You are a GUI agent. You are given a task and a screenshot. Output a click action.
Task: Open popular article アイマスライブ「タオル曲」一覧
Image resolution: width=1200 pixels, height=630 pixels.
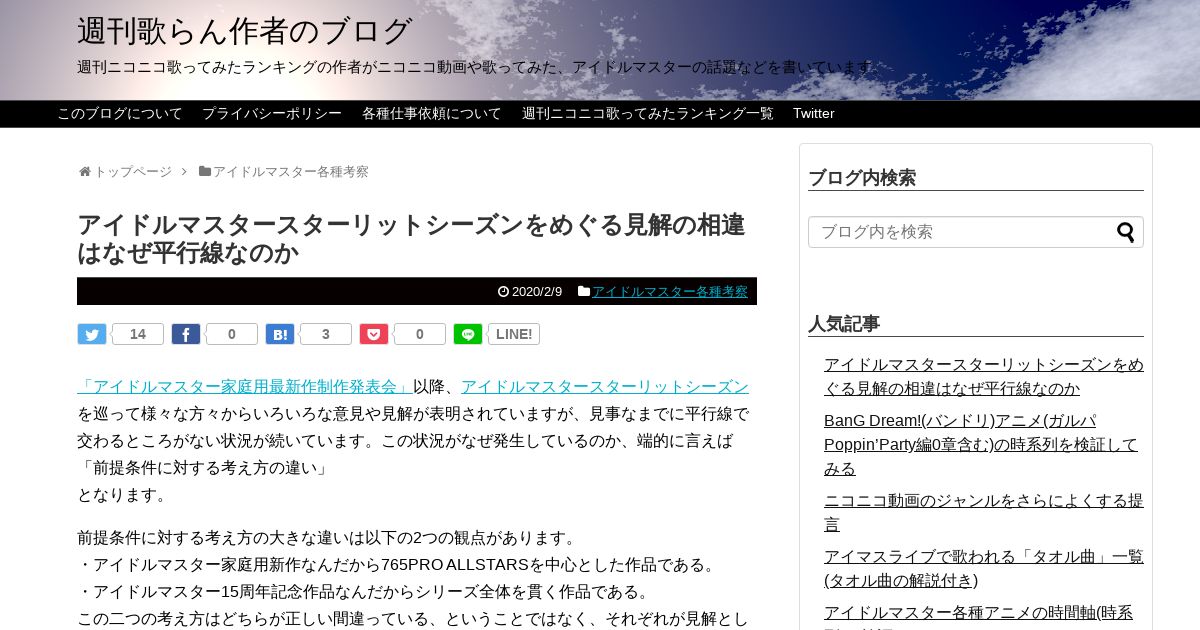point(984,568)
